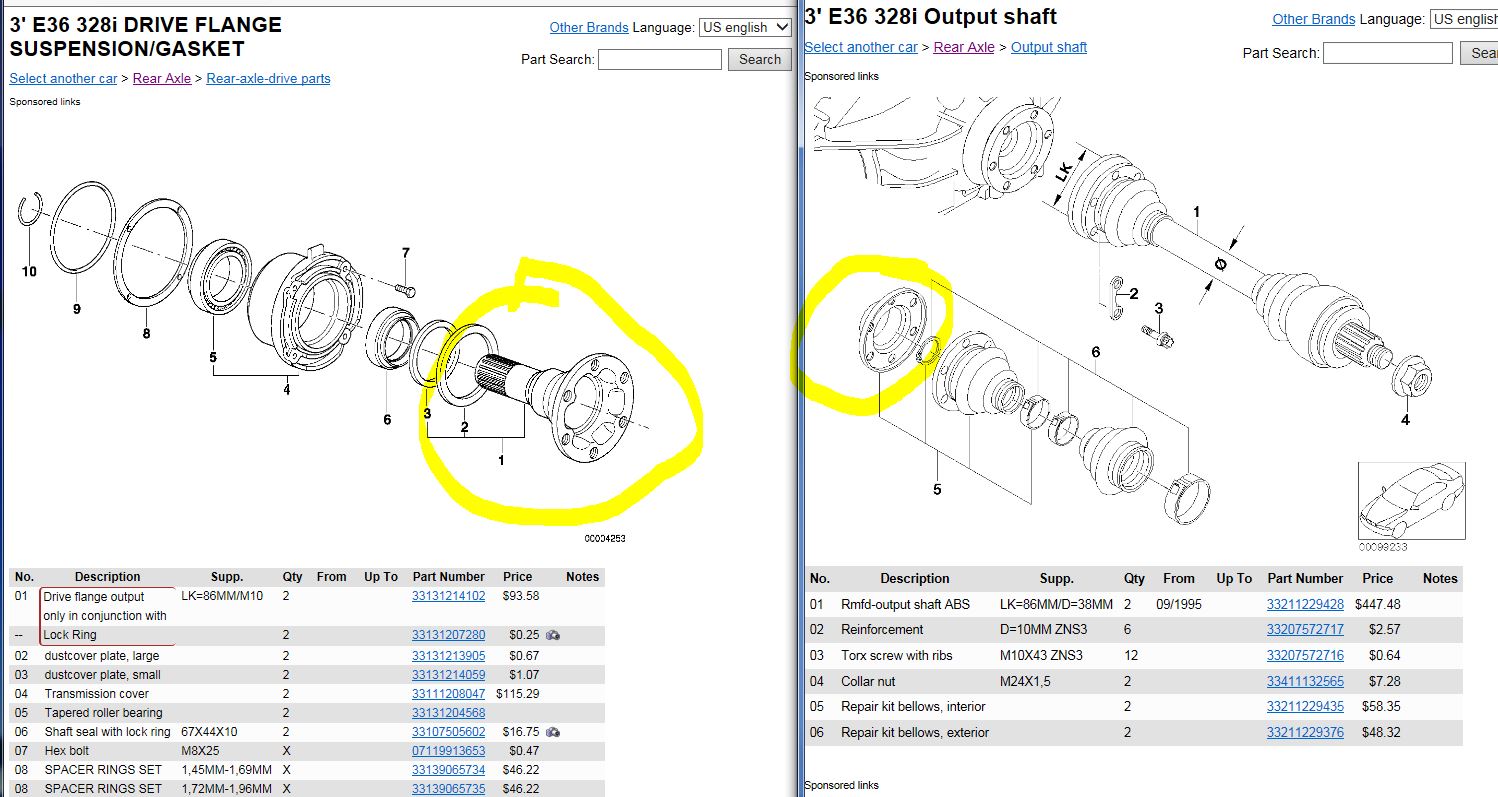Screen dimensions: 1498x797
Task: Go to Rear Axle in right breadcrumb
Action: pyautogui.click(x=963, y=47)
